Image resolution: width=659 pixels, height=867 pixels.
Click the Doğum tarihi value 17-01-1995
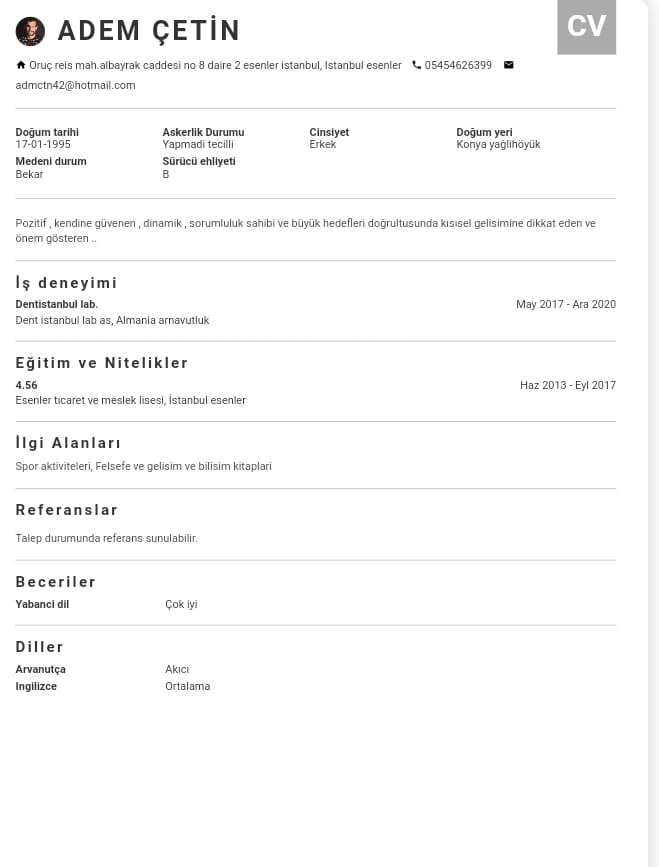tap(43, 144)
